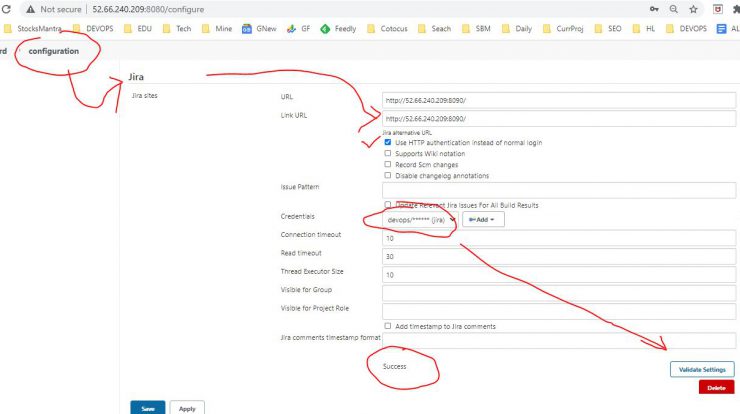The image size is (740, 414).
Task: Uncheck Use HTTP authentication instead of normal login
Action: coord(387,142)
